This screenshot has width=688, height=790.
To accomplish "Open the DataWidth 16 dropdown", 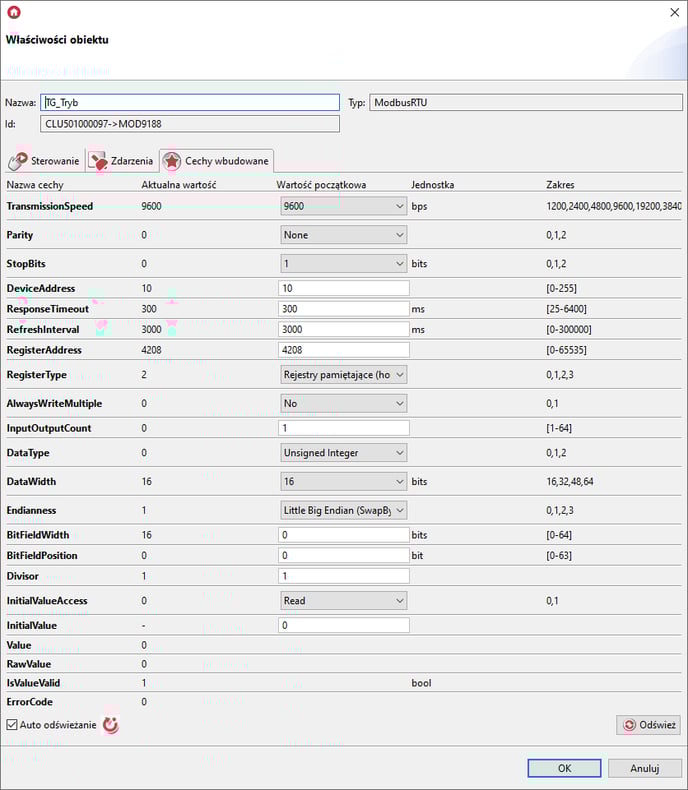I will click(343, 482).
